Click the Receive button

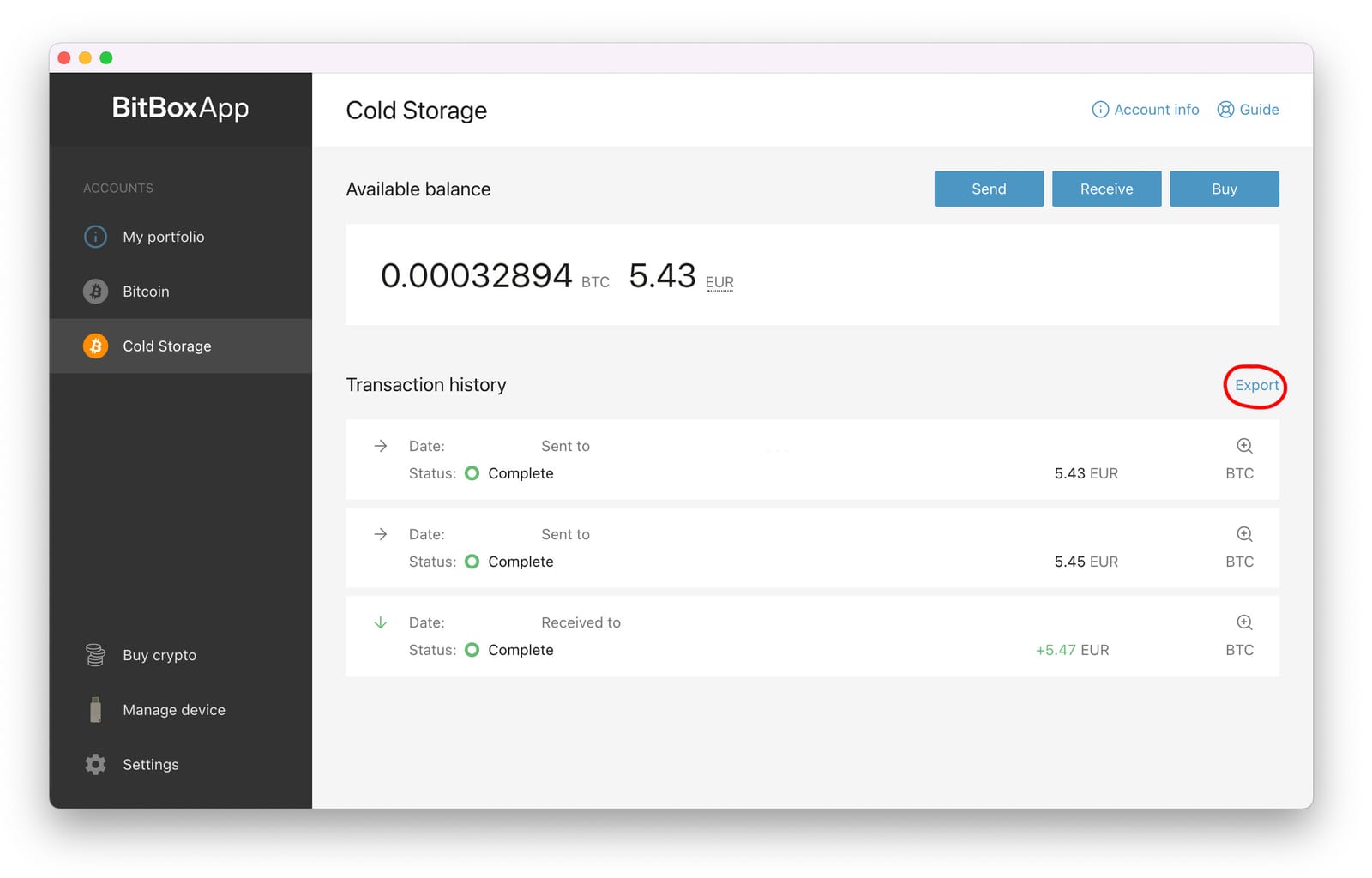click(1106, 189)
